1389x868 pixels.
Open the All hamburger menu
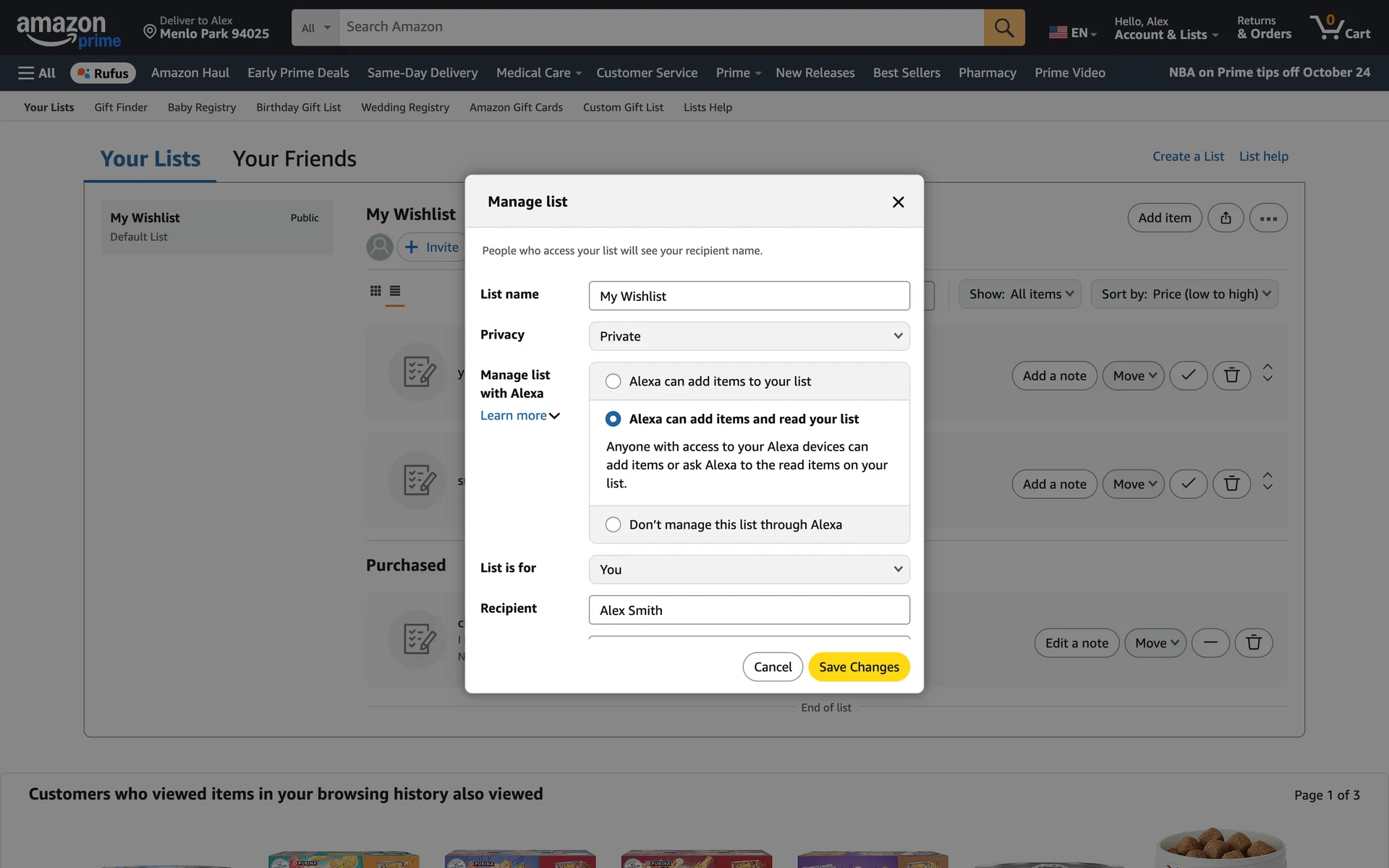click(x=37, y=73)
